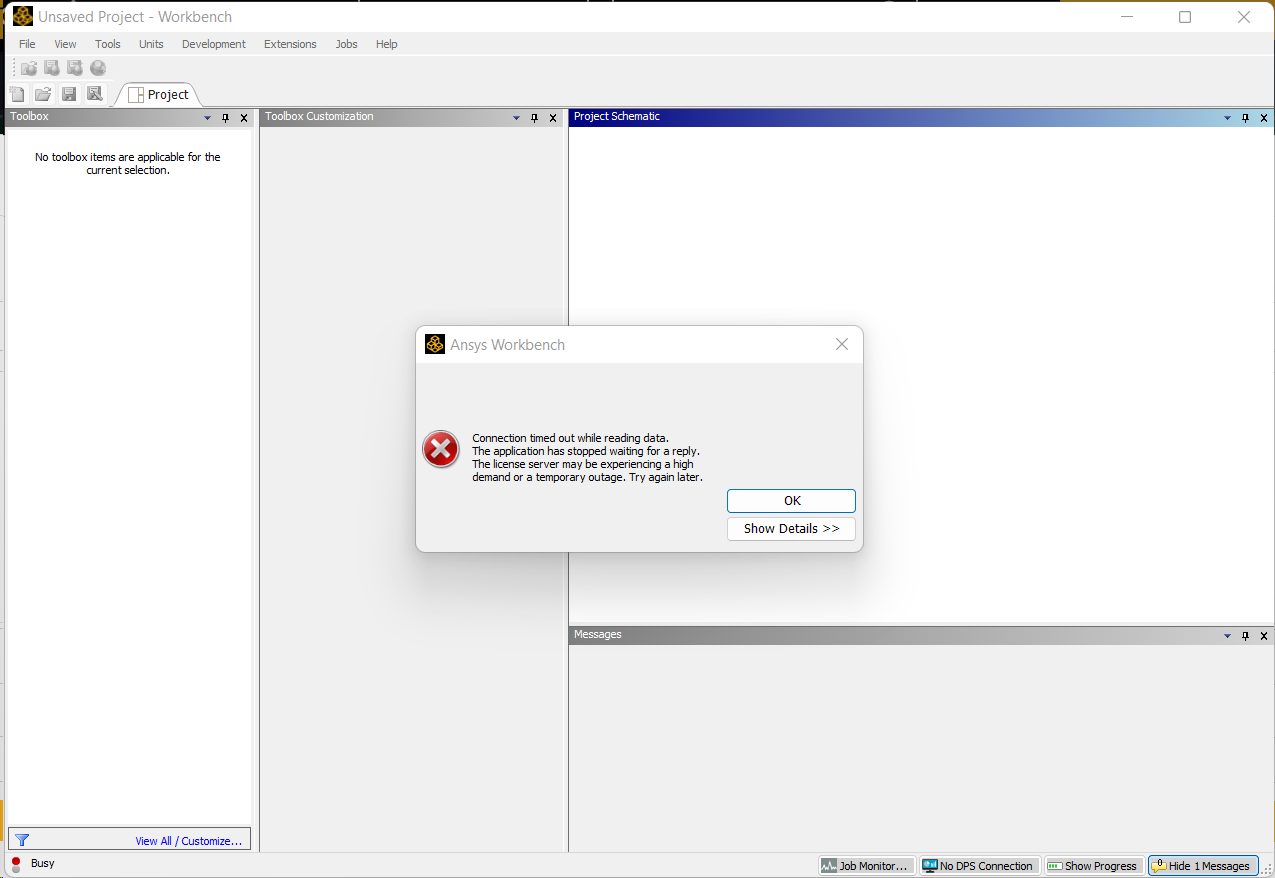This screenshot has width=1275, height=878.
Task: Close the Toolbox Customization panel
Action: coord(553,118)
